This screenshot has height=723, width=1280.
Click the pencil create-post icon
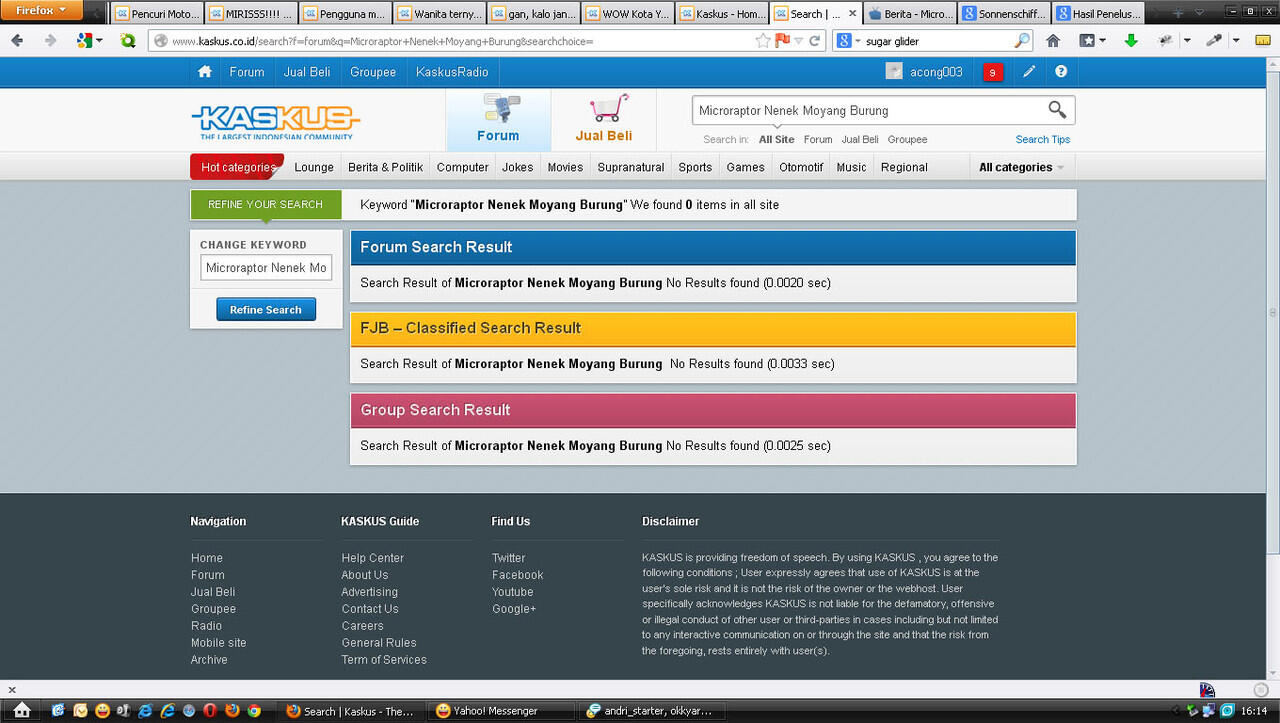click(1029, 72)
